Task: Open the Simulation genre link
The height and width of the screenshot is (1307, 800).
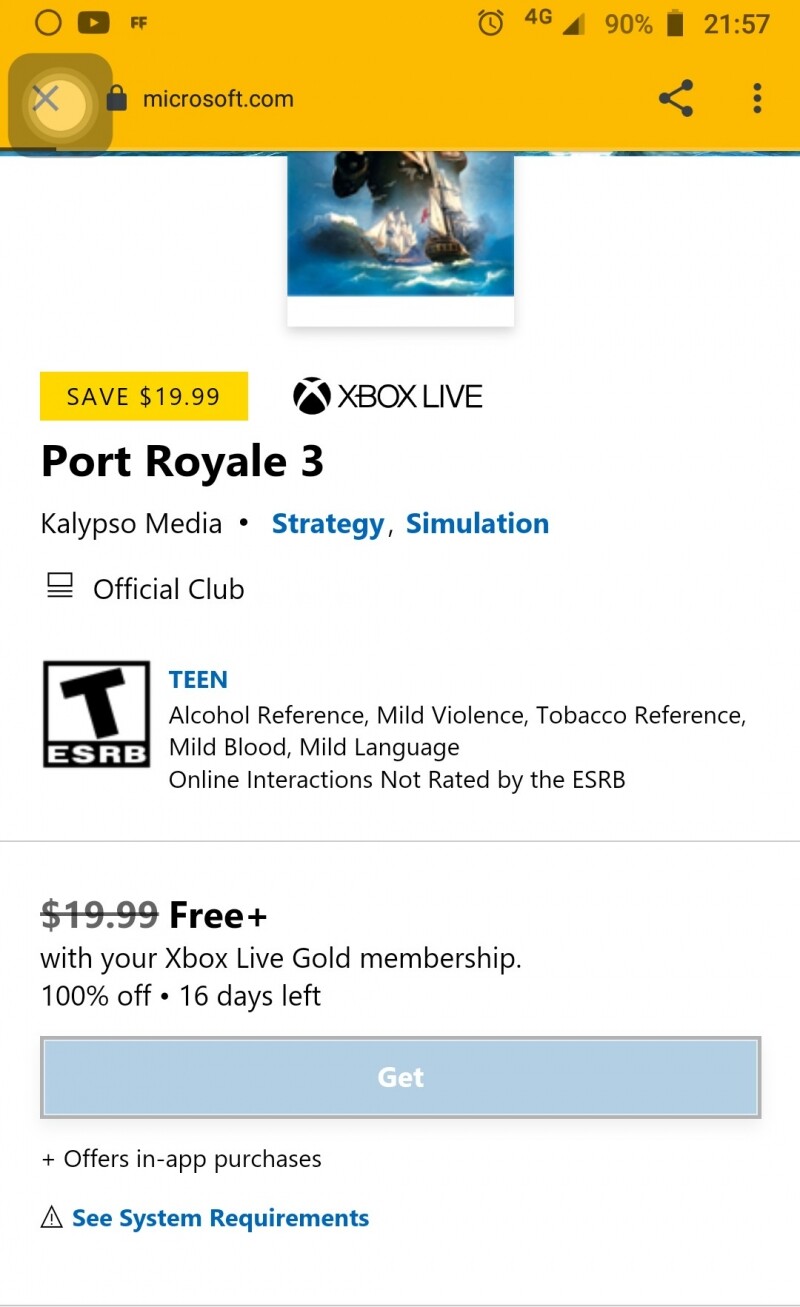Action: [x=477, y=523]
